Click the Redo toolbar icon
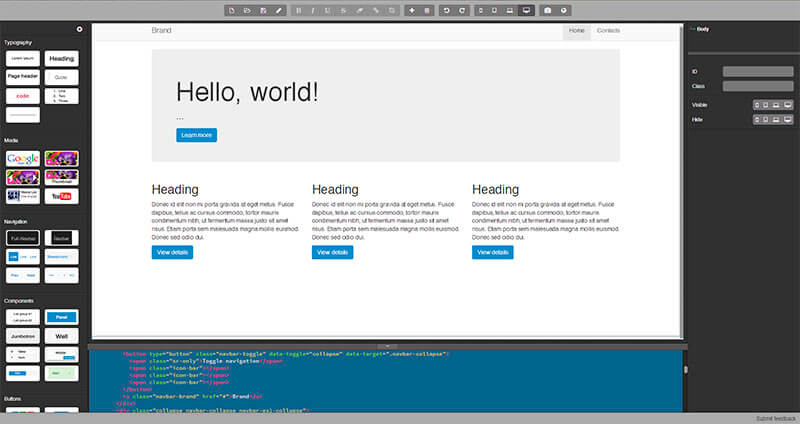The image size is (800, 424). point(462,11)
